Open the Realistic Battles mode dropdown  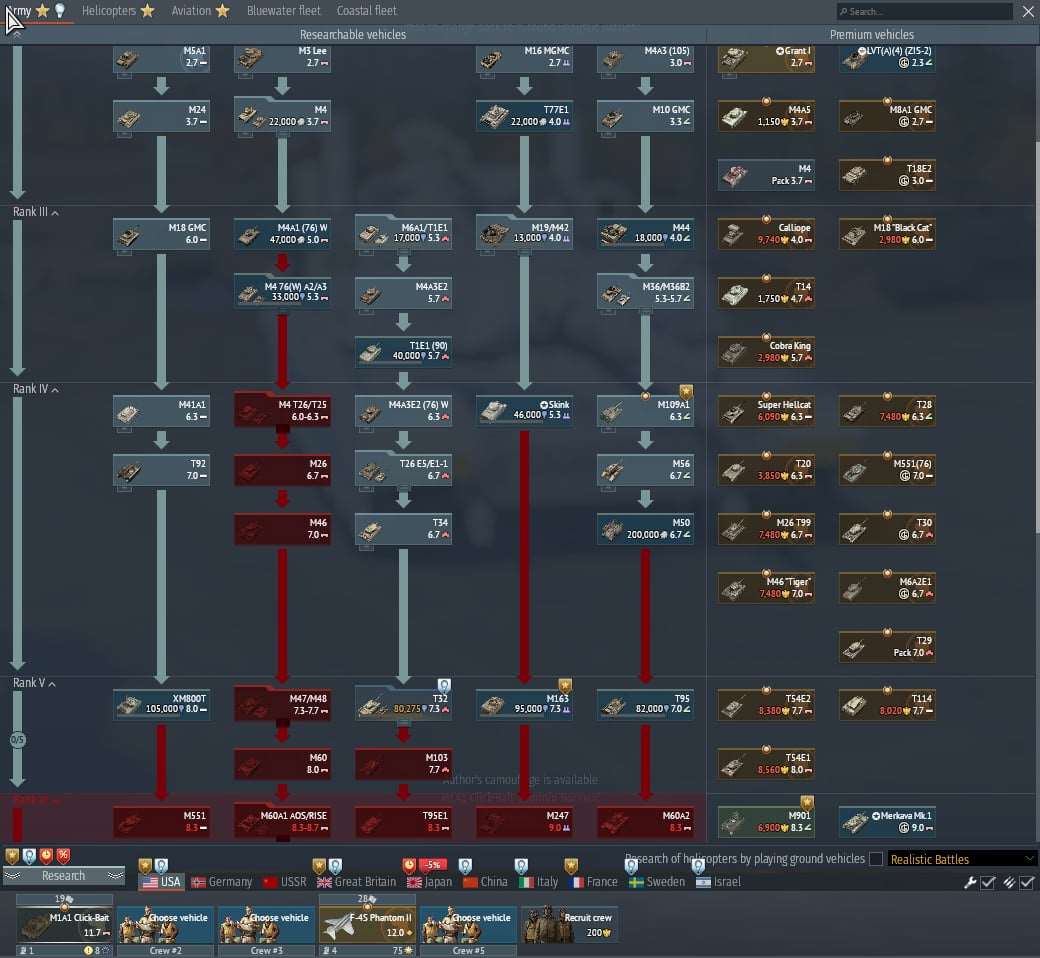(962, 859)
